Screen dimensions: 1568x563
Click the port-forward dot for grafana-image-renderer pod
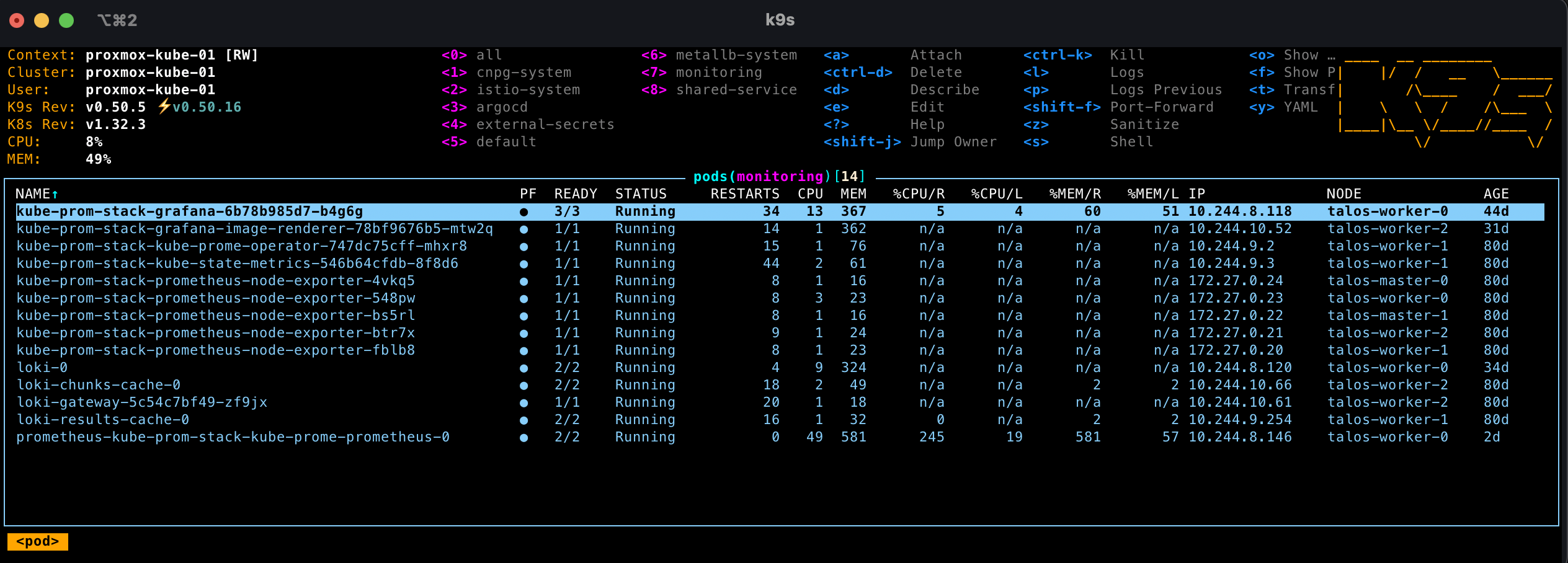(x=523, y=229)
